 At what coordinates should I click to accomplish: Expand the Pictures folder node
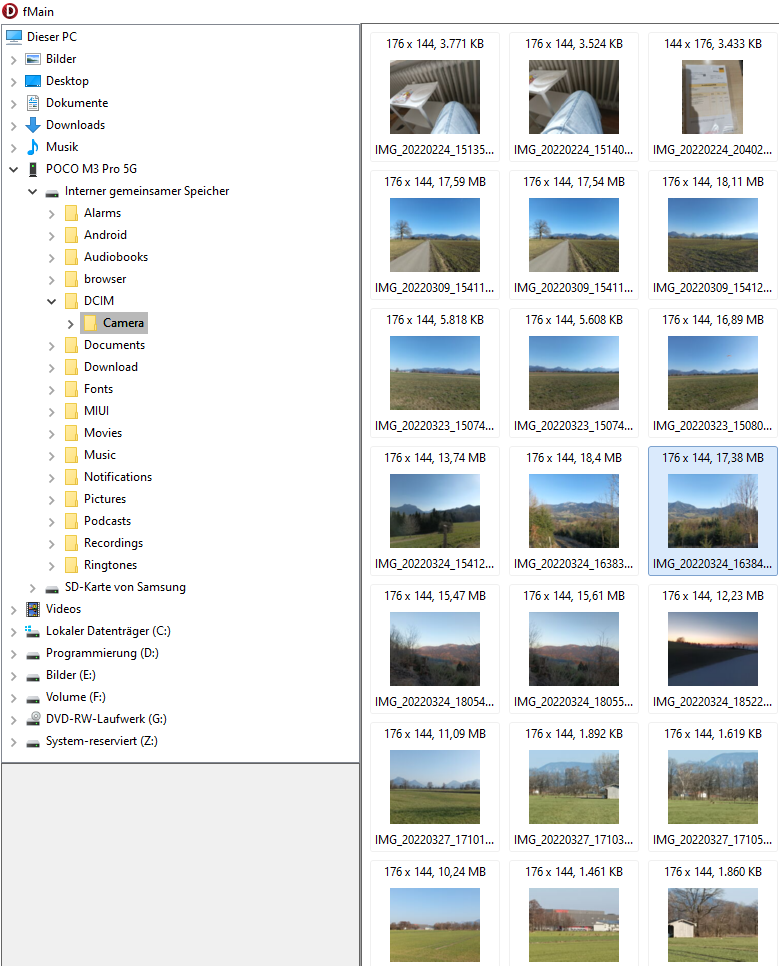52,500
